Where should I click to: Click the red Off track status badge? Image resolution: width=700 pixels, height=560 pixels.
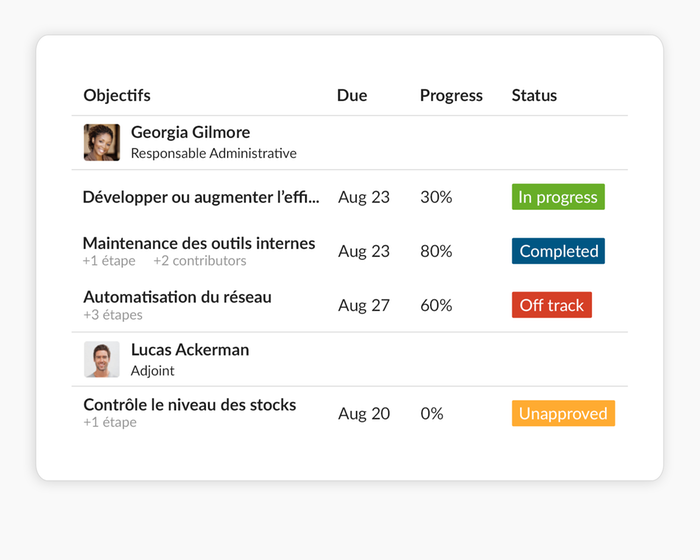point(551,305)
